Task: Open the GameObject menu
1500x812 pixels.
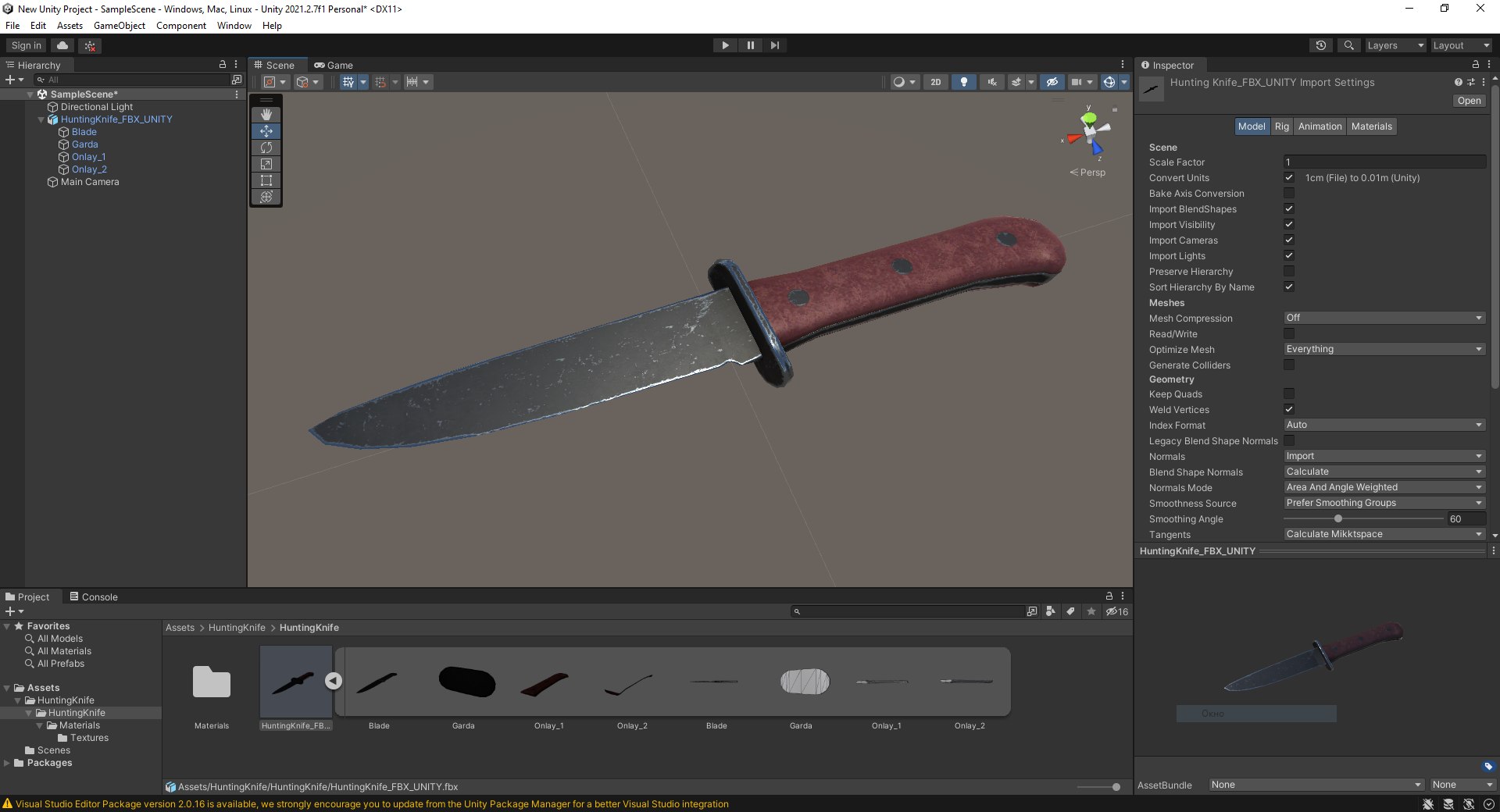Action: point(119,26)
